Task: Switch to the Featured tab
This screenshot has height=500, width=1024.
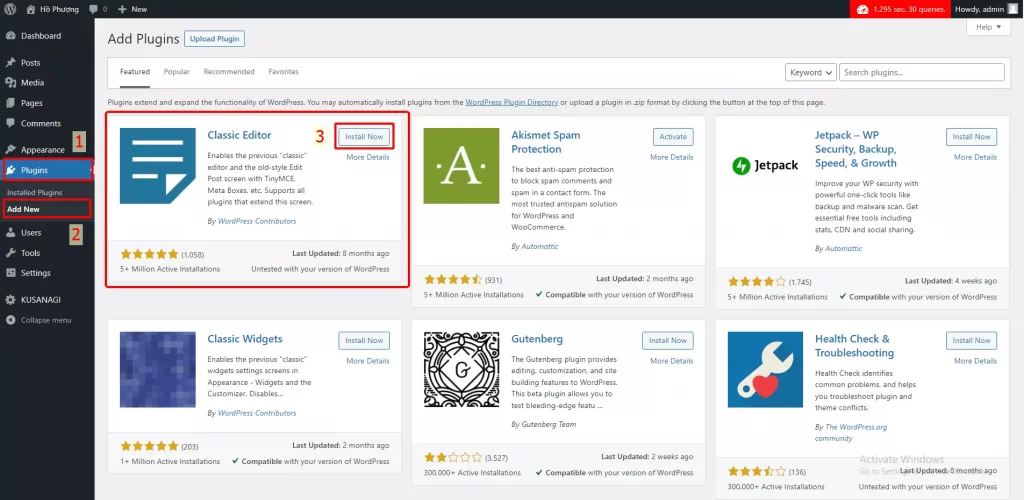Action: 135,72
